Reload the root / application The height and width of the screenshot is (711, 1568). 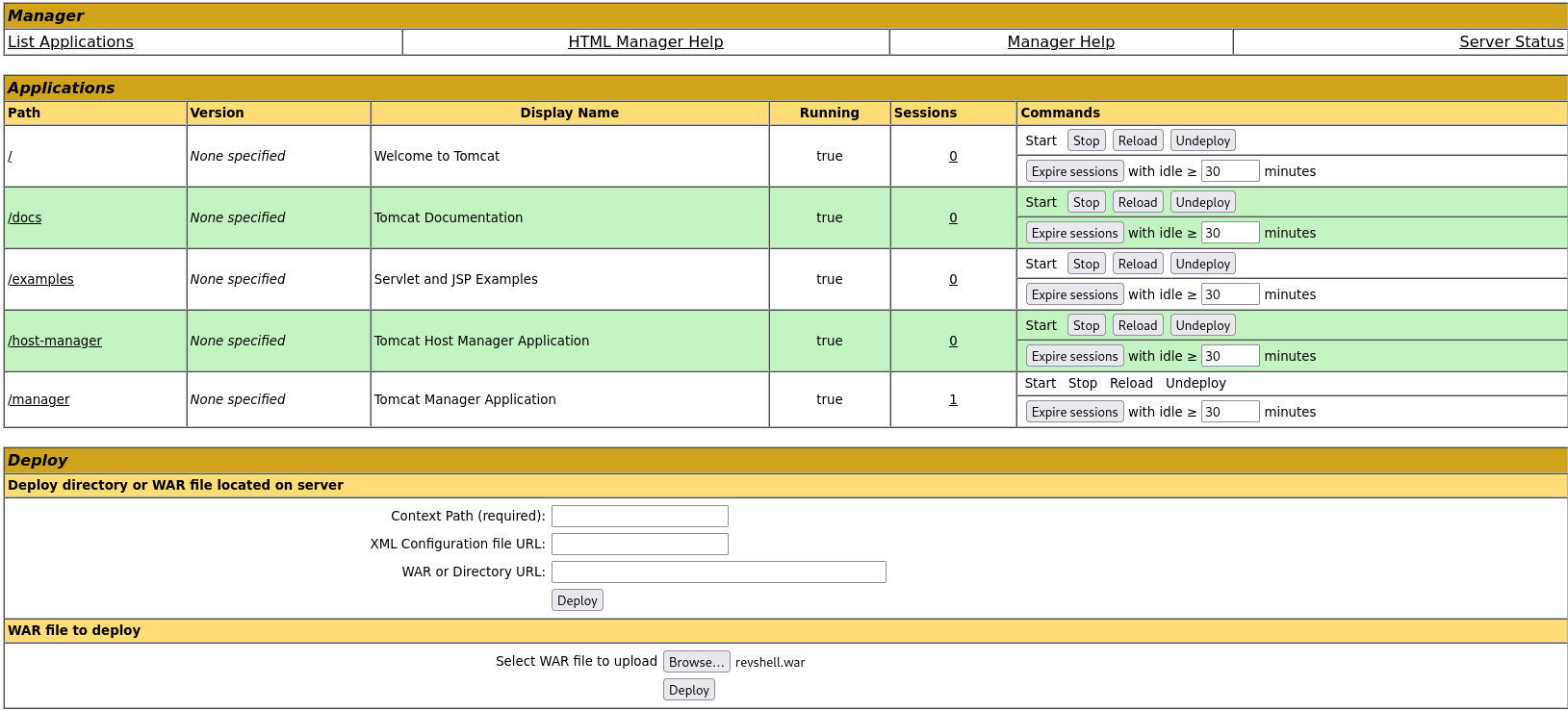click(1138, 140)
